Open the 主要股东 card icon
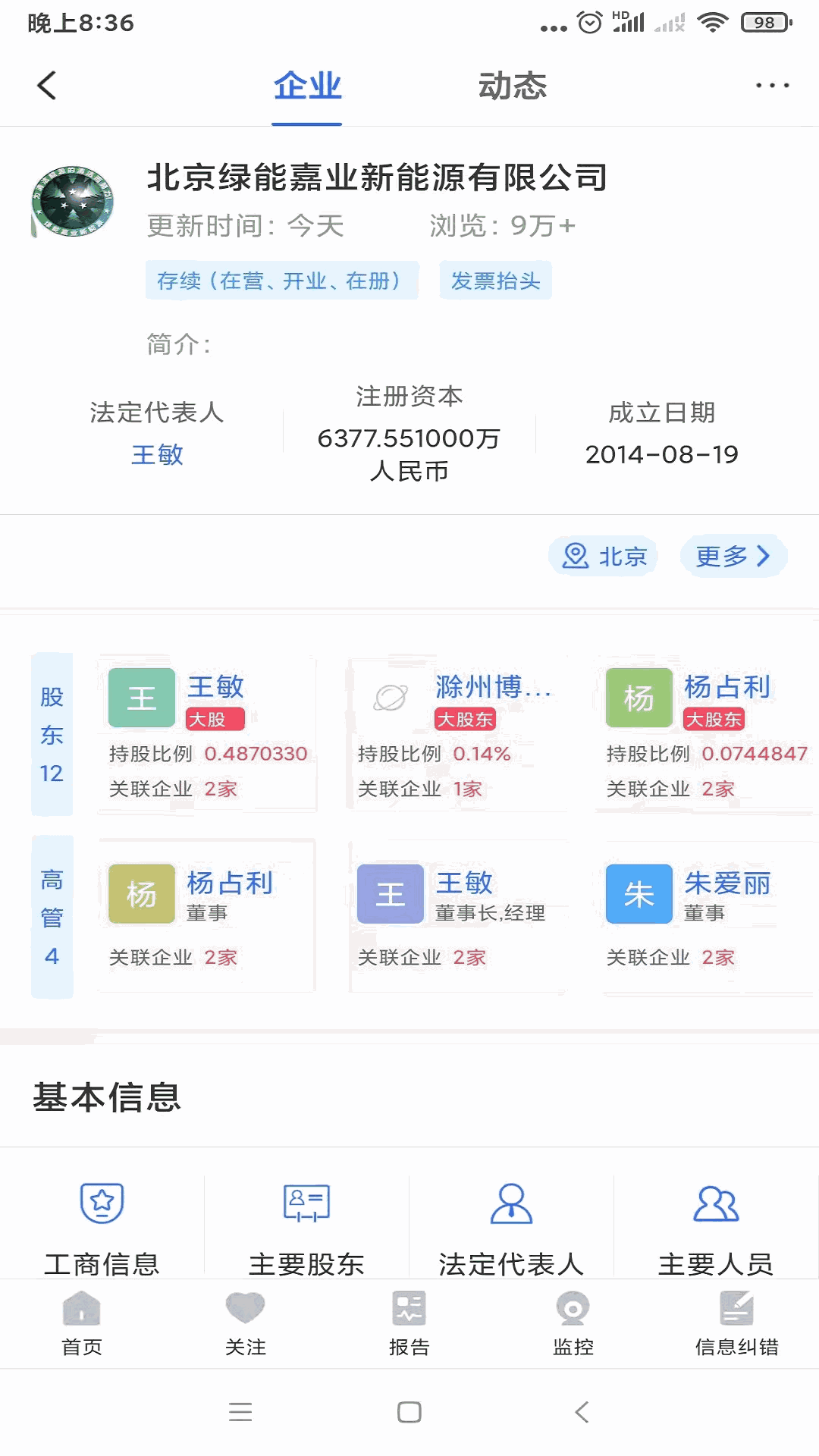This screenshot has height=1456, width=819. (x=306, y=1203)
